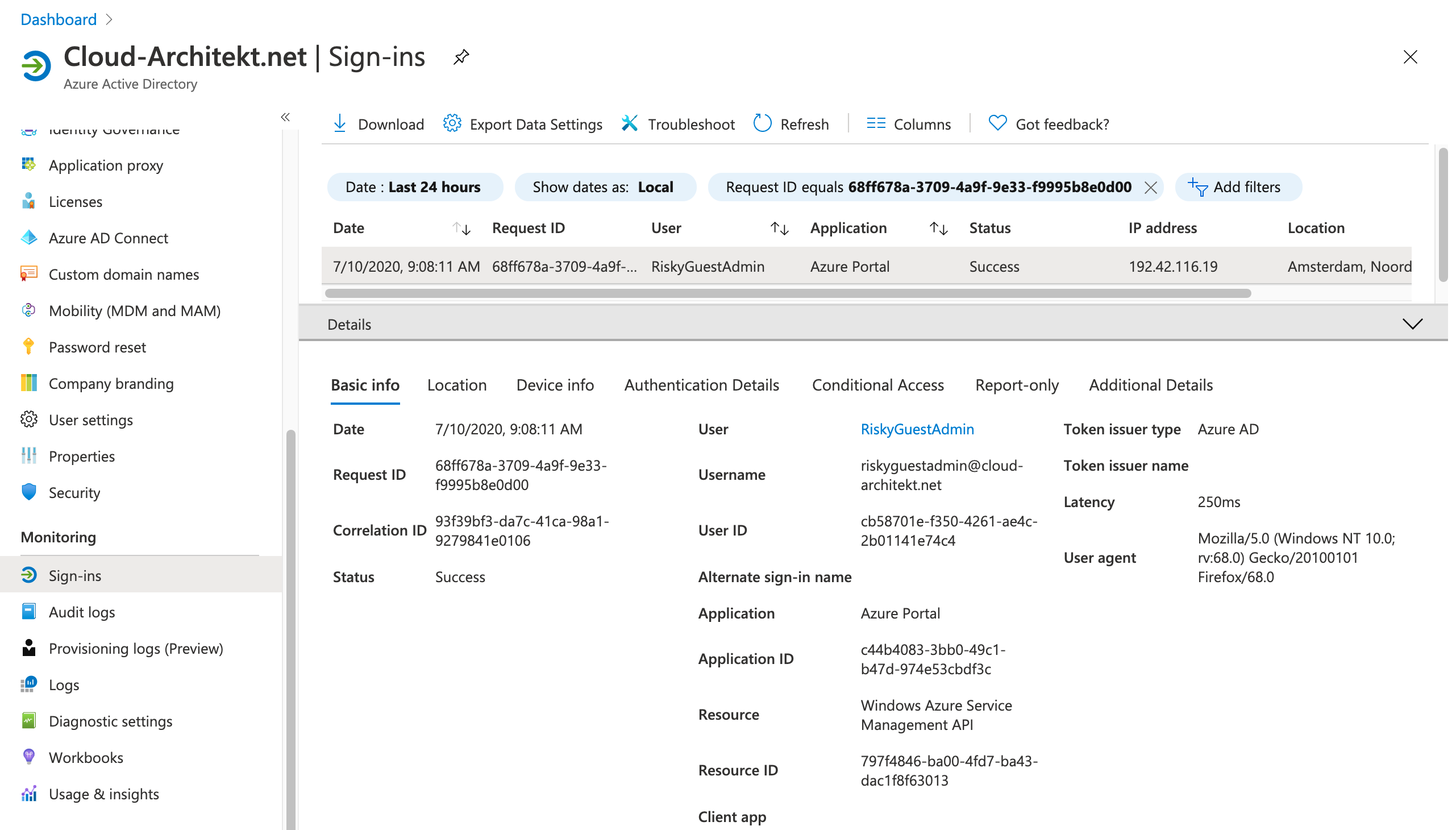
Task: Open the Additional Details tab
Action: (1150, 385)
